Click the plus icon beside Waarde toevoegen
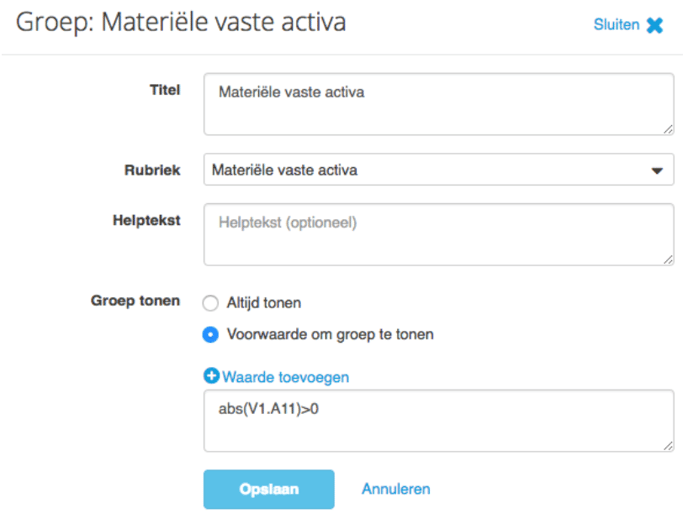Screen dimensions: 688x524 coord(211,376)
